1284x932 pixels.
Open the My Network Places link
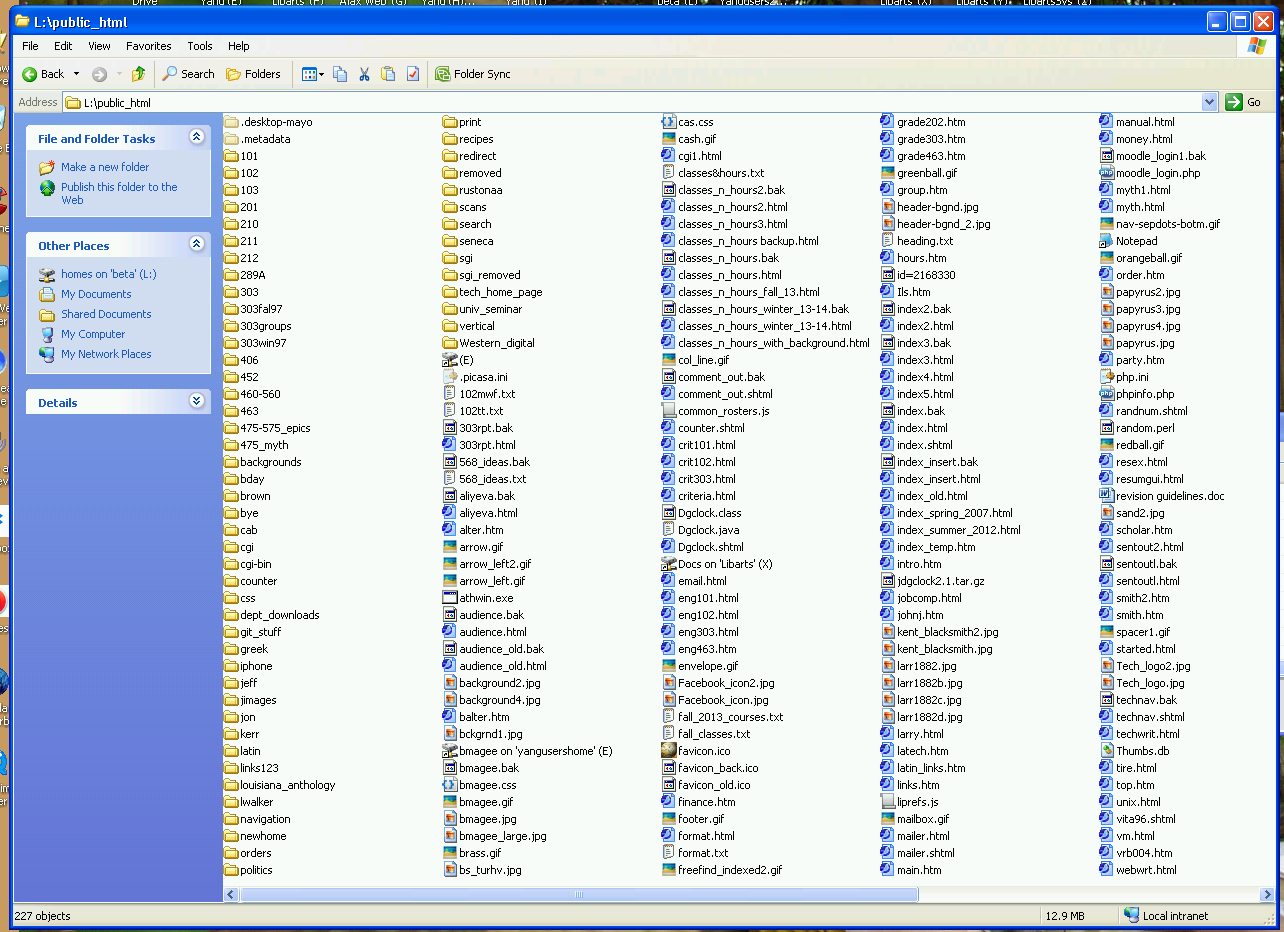pos(106,354)
